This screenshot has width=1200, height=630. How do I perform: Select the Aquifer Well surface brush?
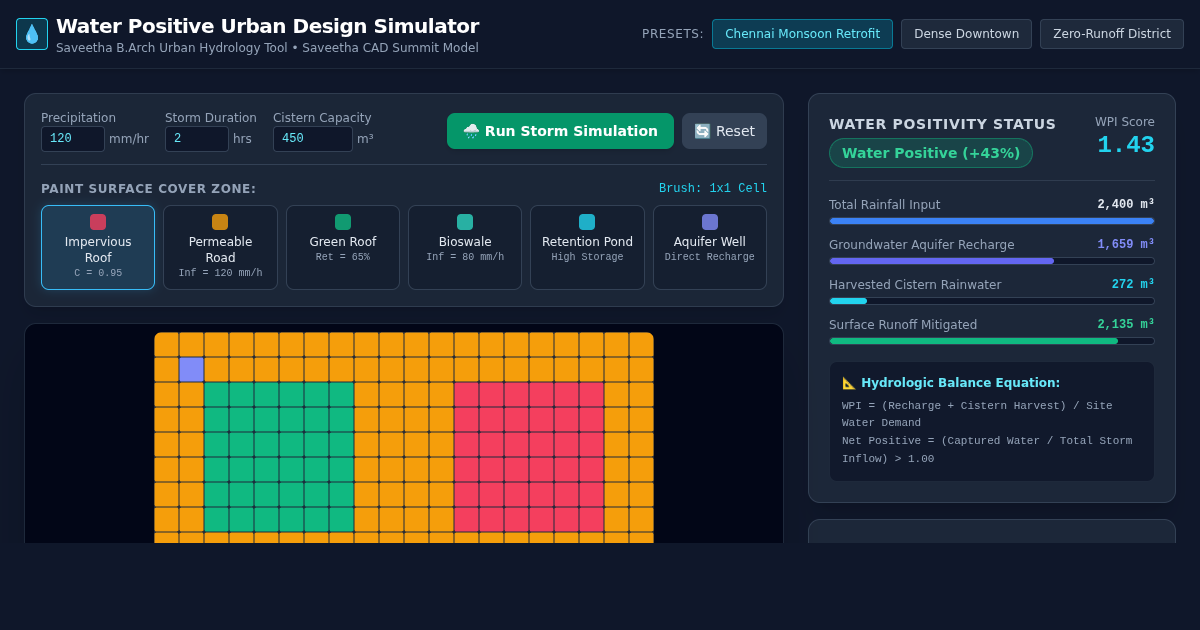[710, 247]
